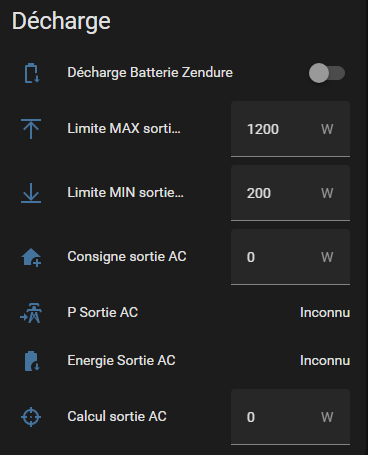Focus the Consigne sortie AC value field
368x455 pixels.
pos(290,257)
